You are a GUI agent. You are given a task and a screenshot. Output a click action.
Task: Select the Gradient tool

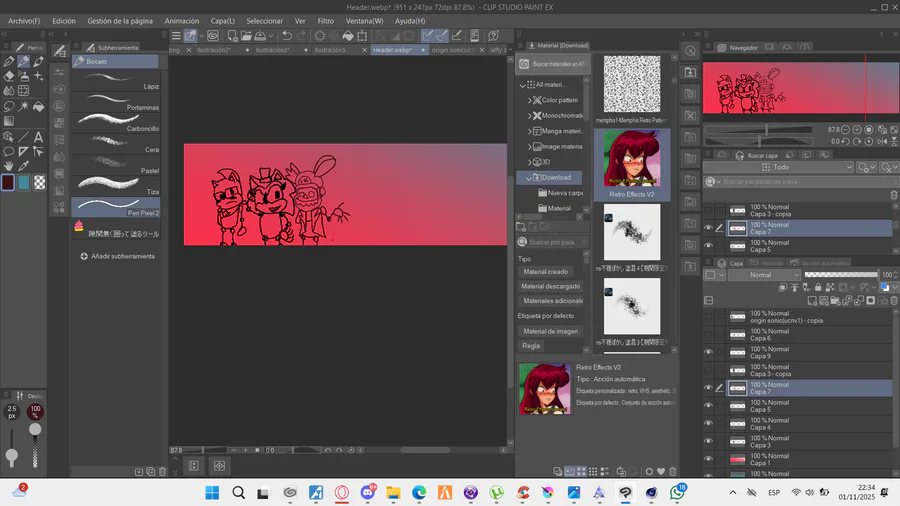tap(9, 121)
